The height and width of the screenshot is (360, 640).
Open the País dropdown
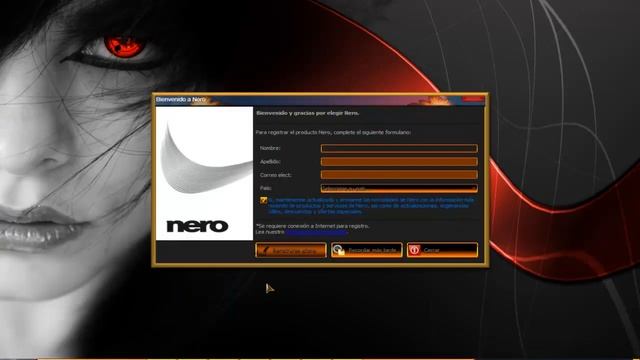pos(399,188)
